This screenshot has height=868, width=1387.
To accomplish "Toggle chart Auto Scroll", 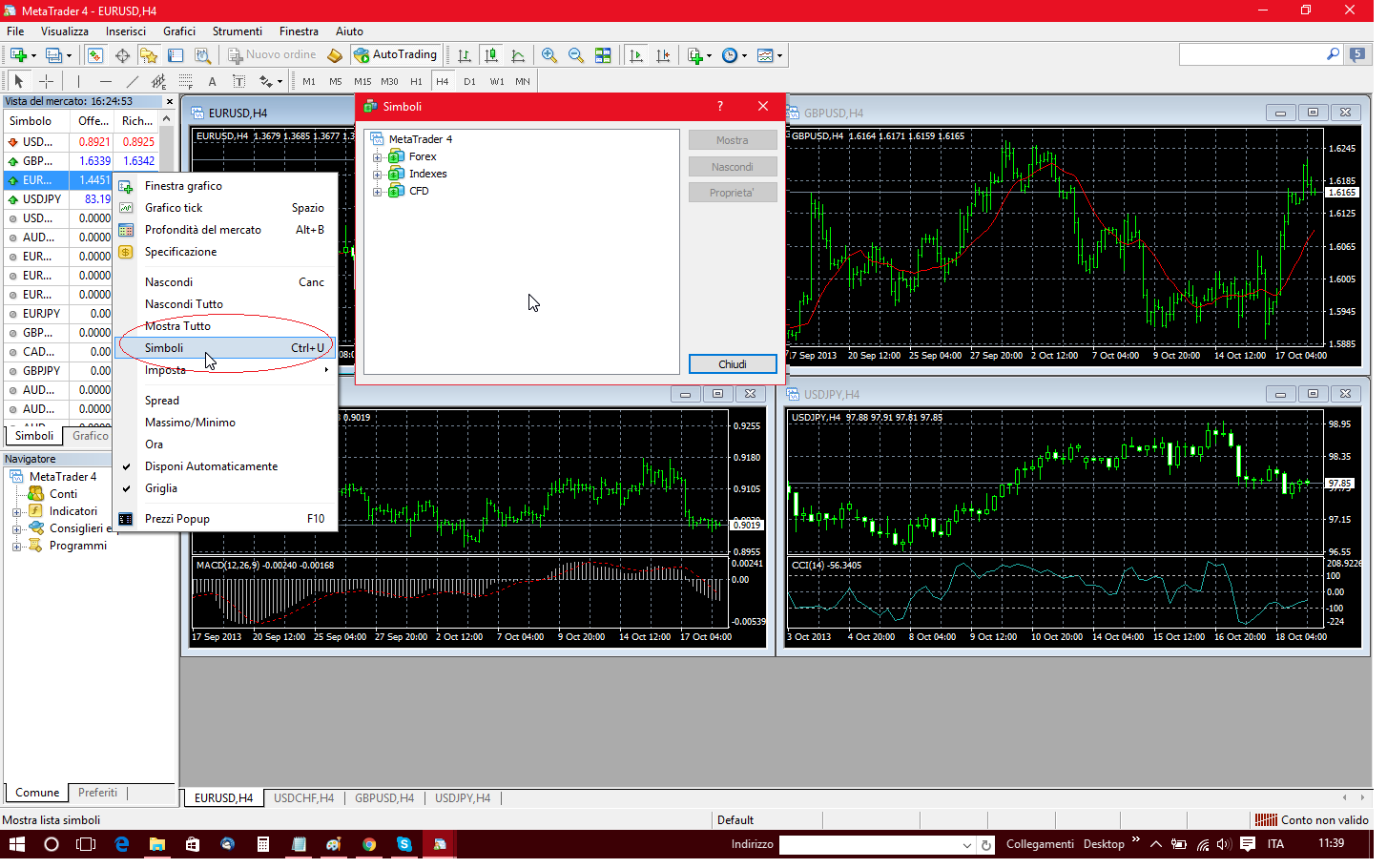I will [636, 55].
